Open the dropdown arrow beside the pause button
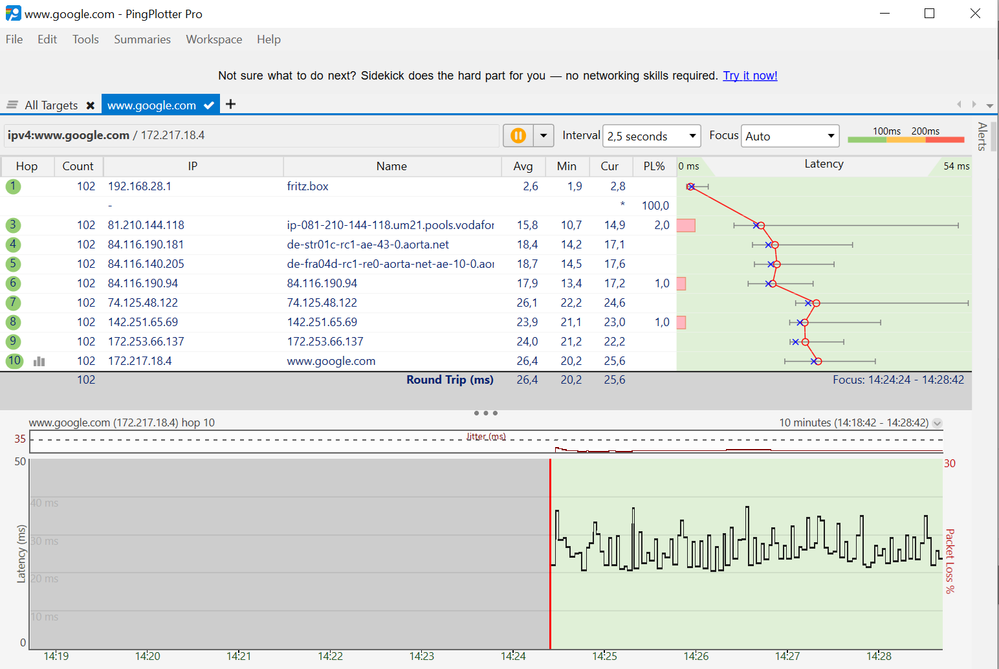Image resolution: width=999 pixels, height=669 pixels. 544,136
